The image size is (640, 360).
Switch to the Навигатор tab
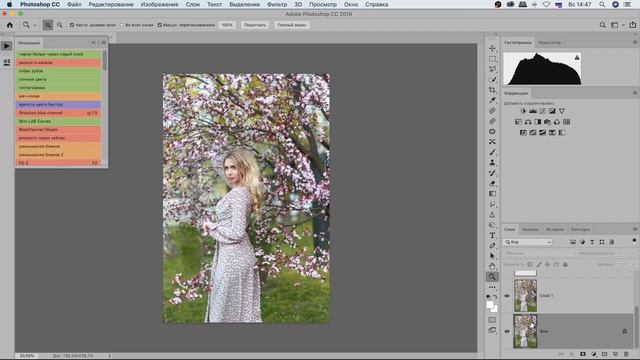pyautogui.click(x=549, y=42)
